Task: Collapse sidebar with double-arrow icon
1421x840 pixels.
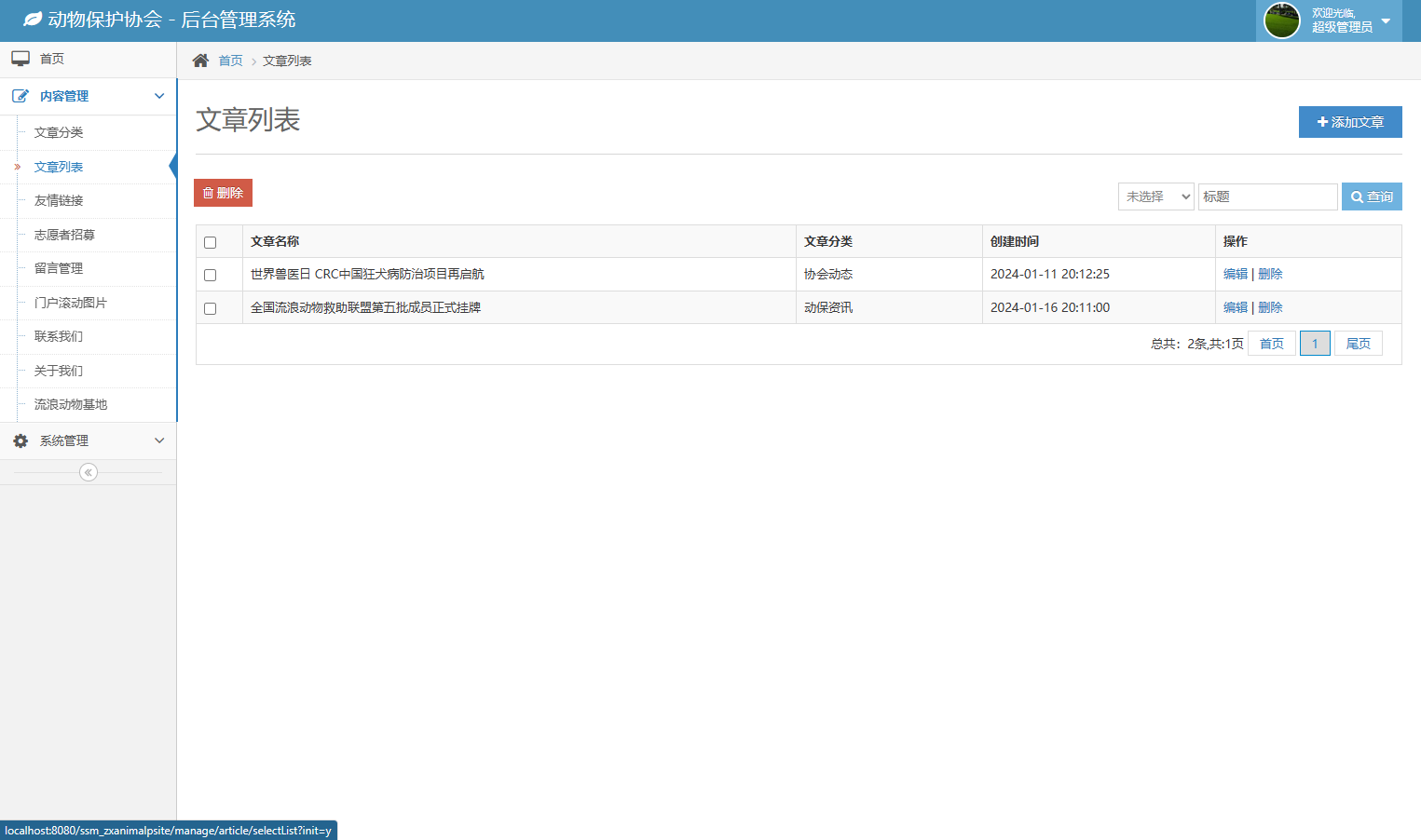Action: (89, 472)
